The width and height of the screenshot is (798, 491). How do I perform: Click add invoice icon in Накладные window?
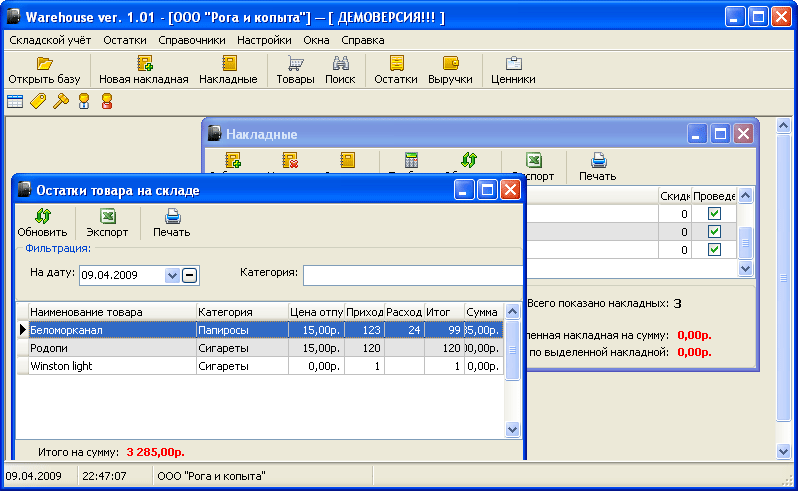[x=233, y=160]
